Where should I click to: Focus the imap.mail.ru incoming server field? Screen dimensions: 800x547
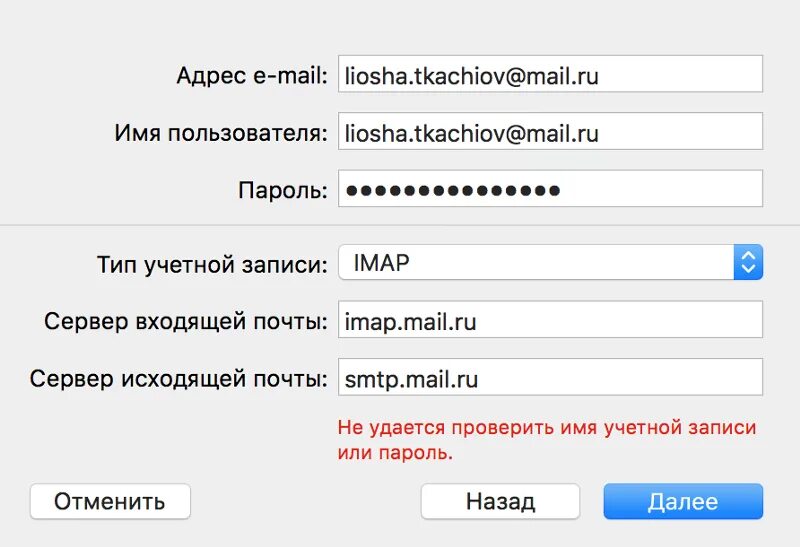pos(551,319)
